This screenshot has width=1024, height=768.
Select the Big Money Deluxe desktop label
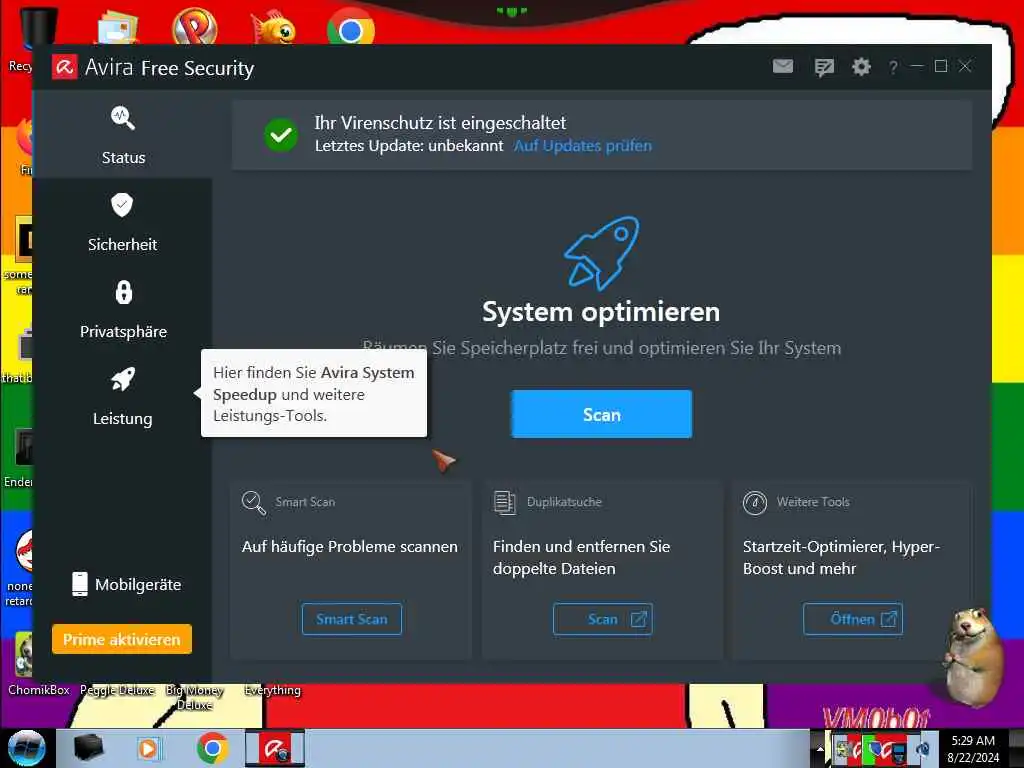[195, 697]
